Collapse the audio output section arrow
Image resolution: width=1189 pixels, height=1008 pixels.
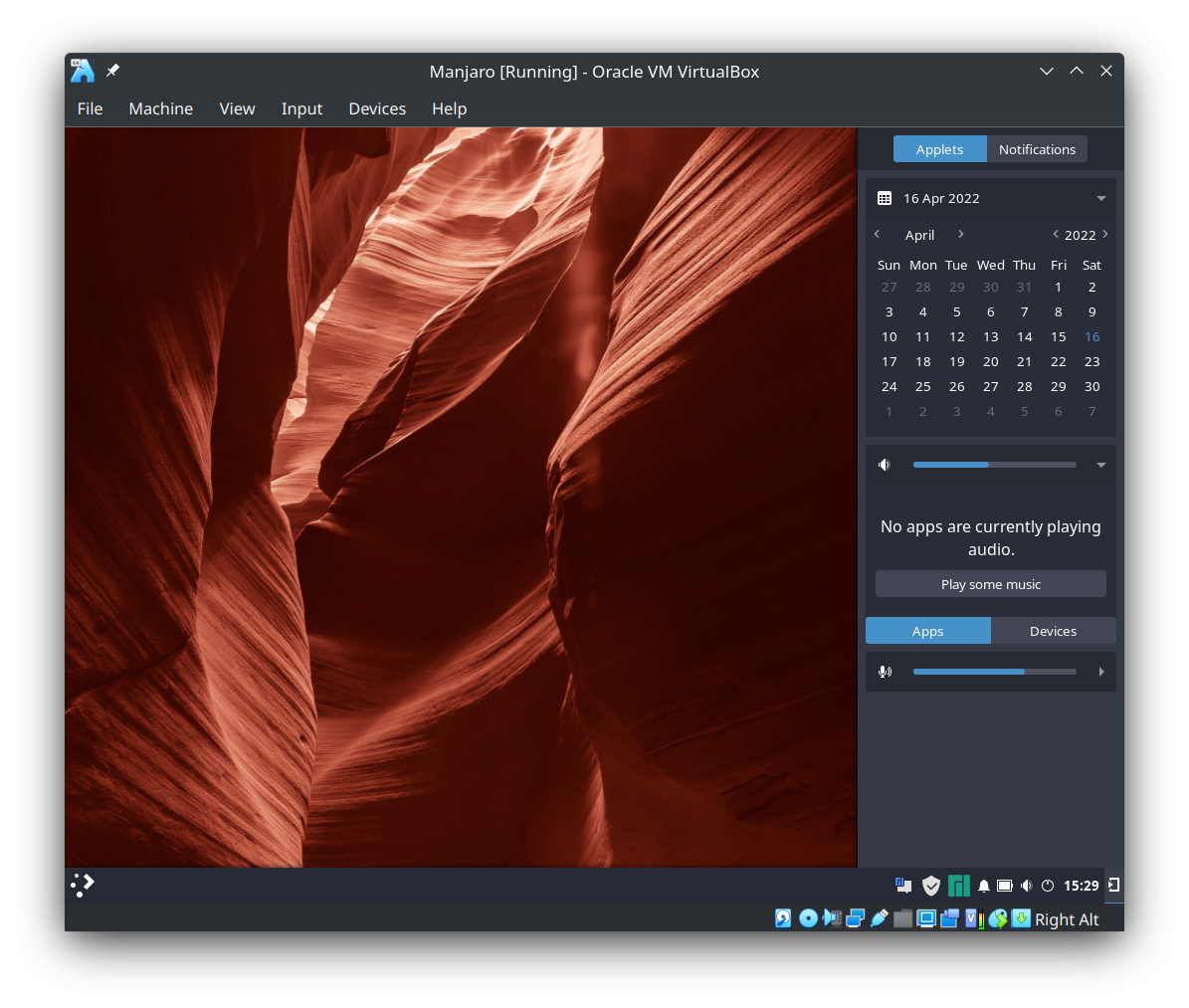pos(1101,465)
